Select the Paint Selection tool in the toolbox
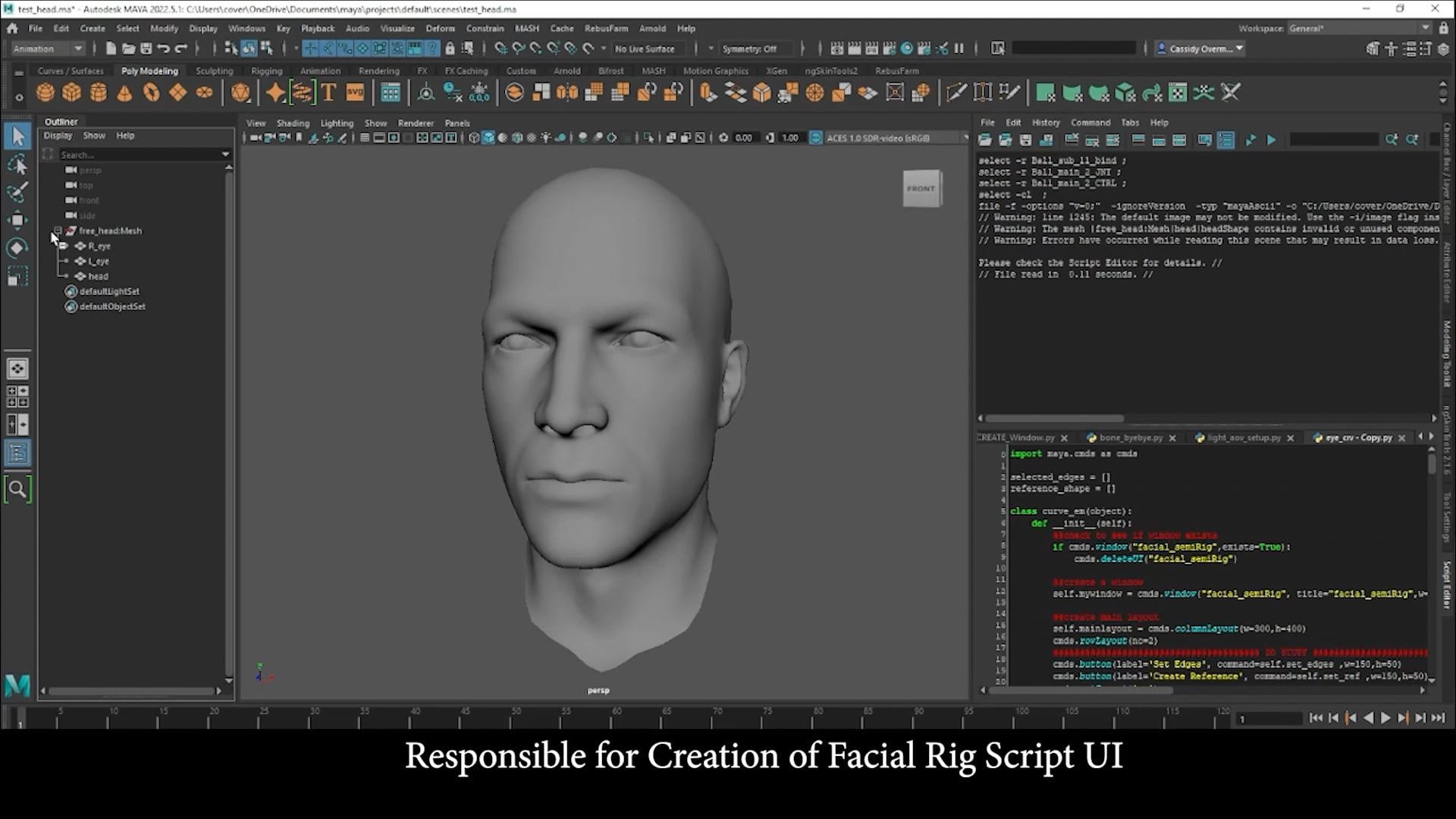1456x819 pixels. pos(18,193)
